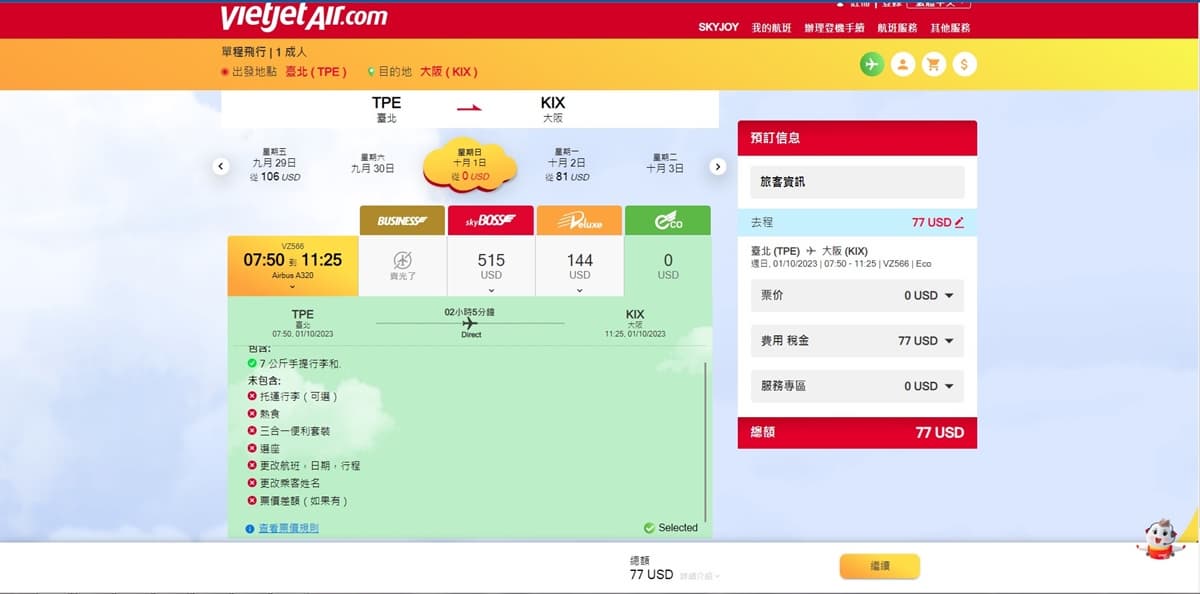Open the language selector dropdown
Viewport: 1200px width, 594px height.
(x=937, y=4)
